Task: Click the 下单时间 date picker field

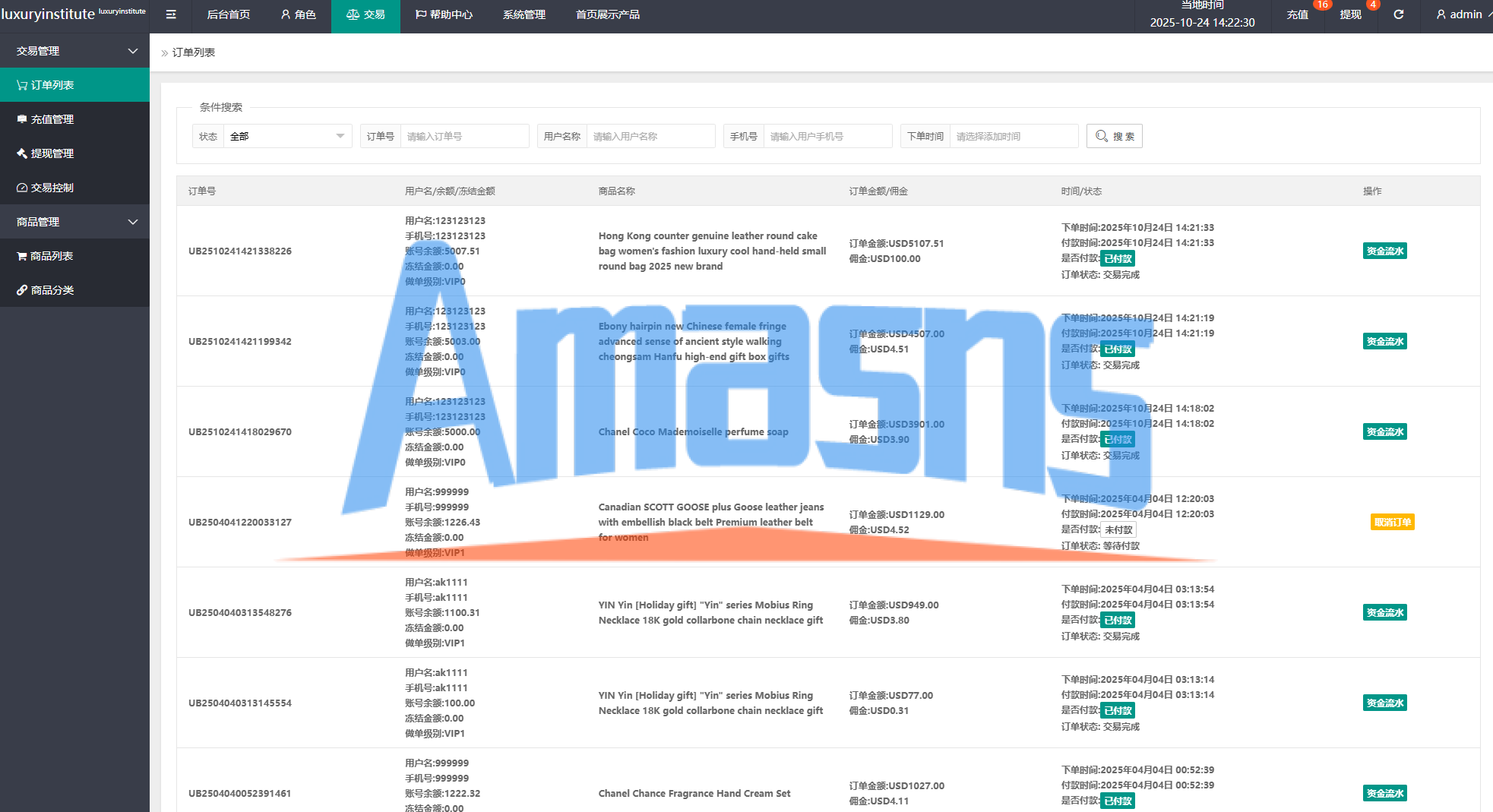Action: (1013, 137)
